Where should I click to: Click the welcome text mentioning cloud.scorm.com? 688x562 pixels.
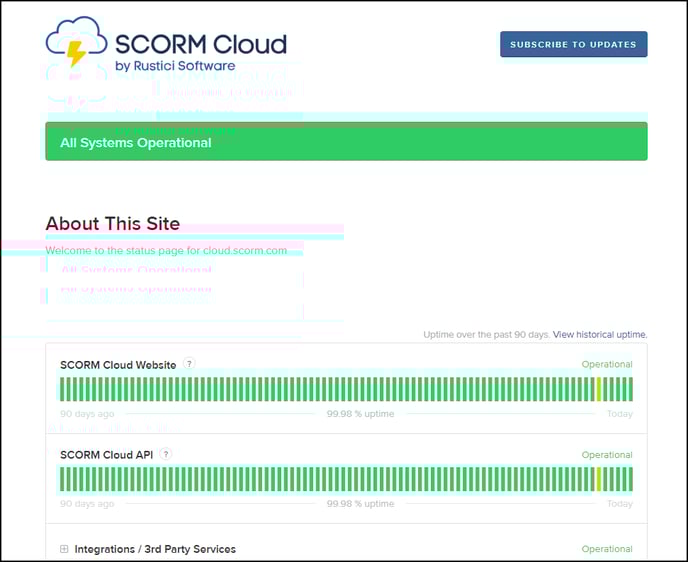[x=166, y=251]
